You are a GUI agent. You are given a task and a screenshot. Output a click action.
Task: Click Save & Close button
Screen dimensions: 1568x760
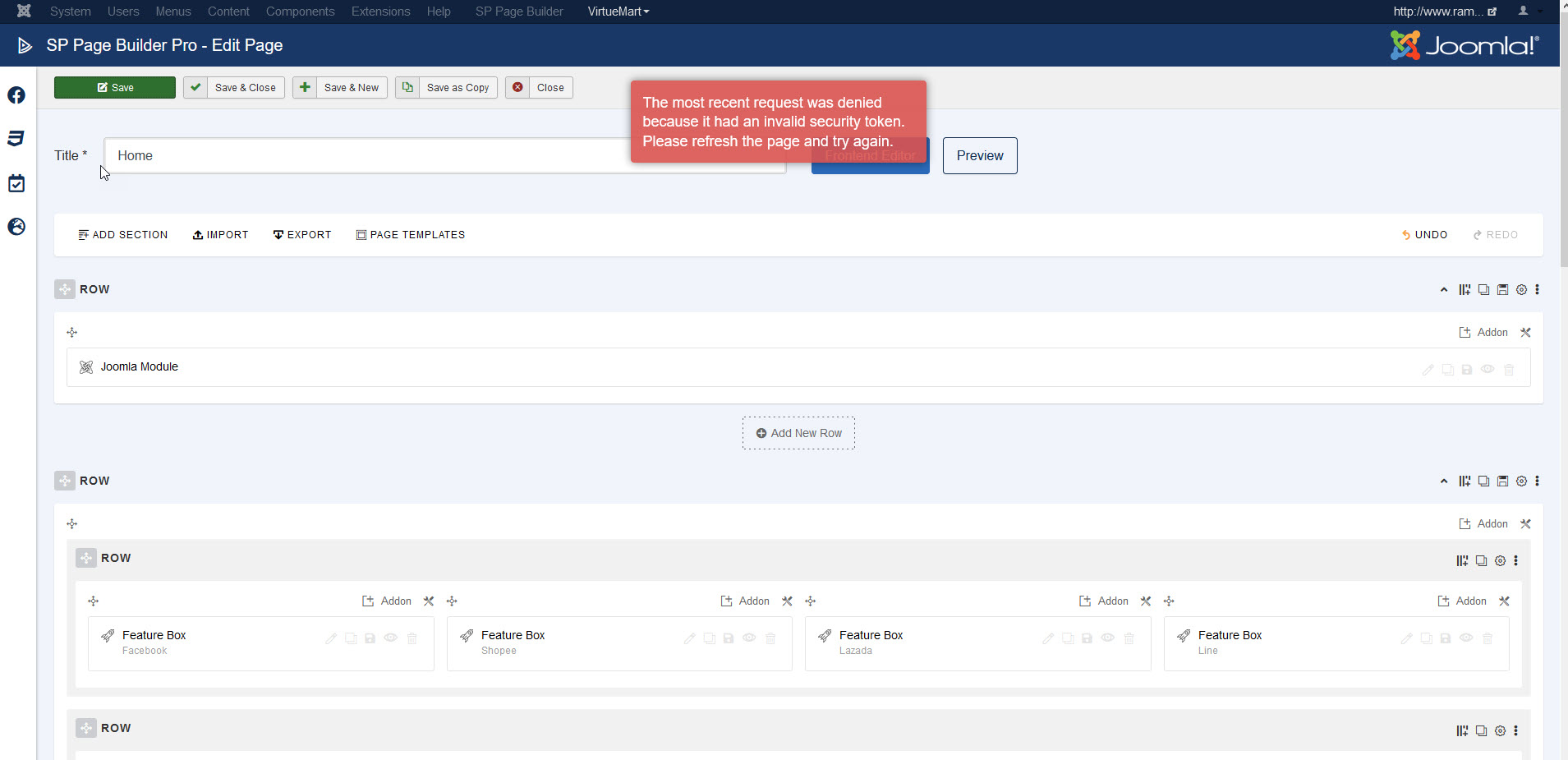(234, 88)
